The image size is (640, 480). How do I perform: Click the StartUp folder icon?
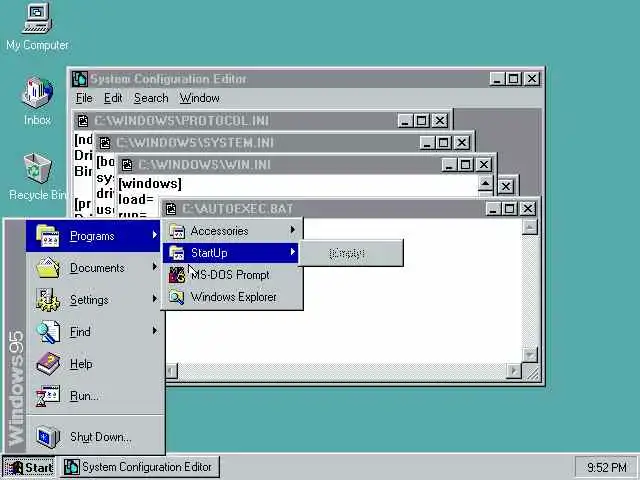coord(177,253)
